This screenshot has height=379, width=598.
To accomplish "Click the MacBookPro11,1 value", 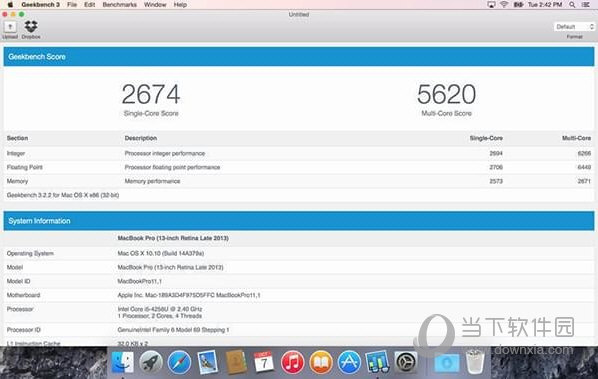I will pos(140,281).
